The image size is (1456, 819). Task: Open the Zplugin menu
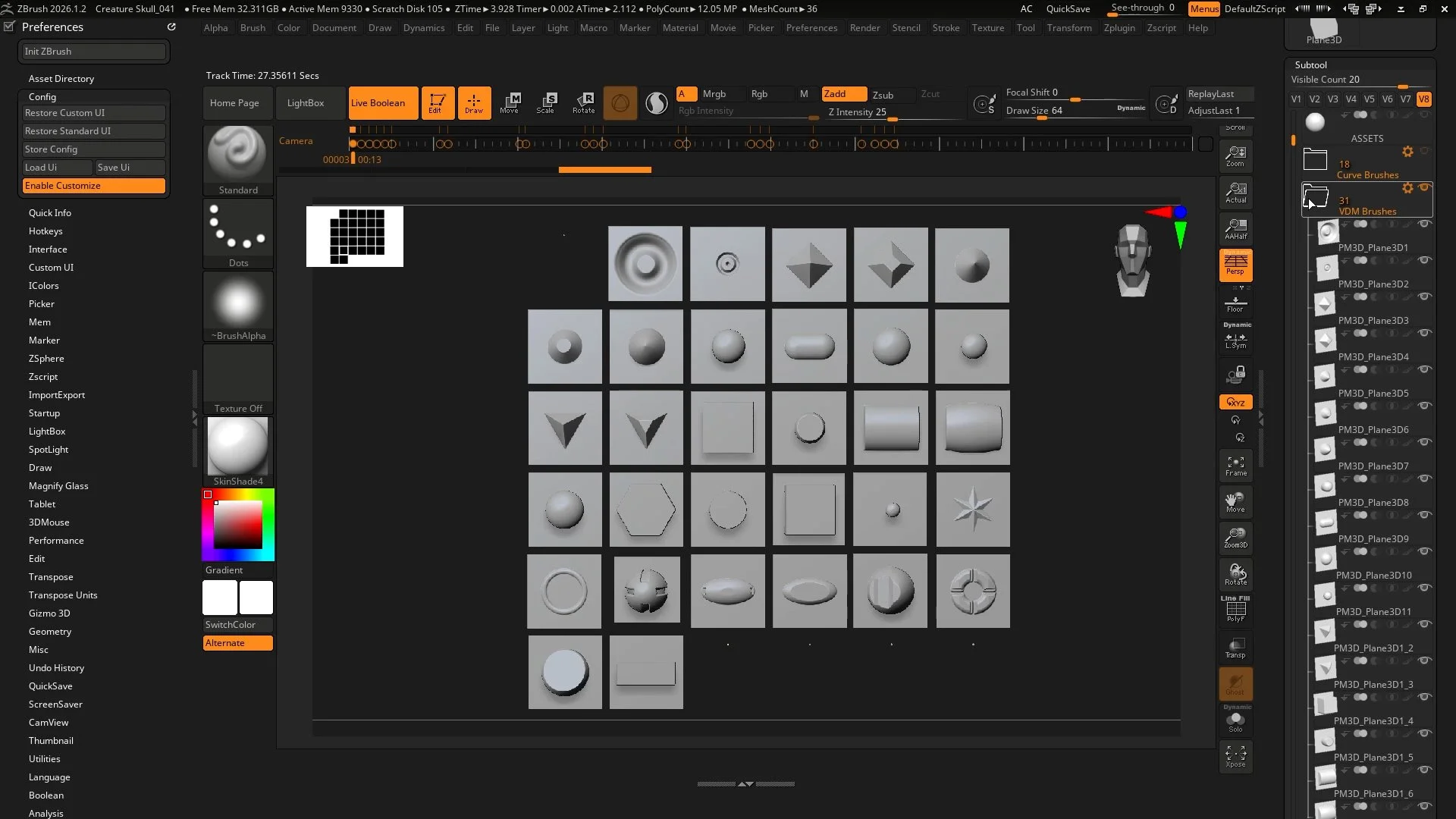(1119, 28)
